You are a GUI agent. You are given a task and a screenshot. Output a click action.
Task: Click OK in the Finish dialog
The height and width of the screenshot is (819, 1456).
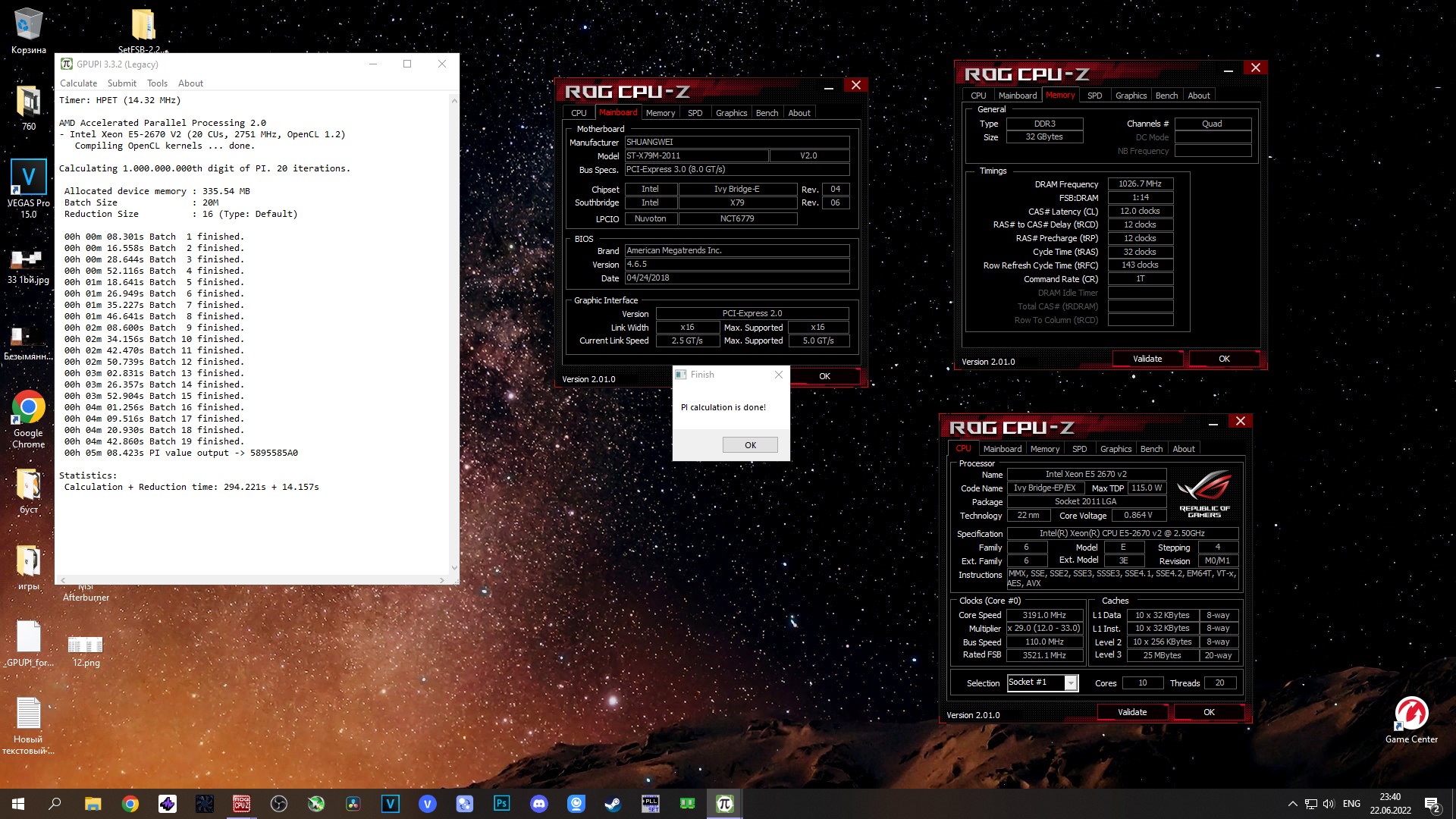tap(750, 445)
